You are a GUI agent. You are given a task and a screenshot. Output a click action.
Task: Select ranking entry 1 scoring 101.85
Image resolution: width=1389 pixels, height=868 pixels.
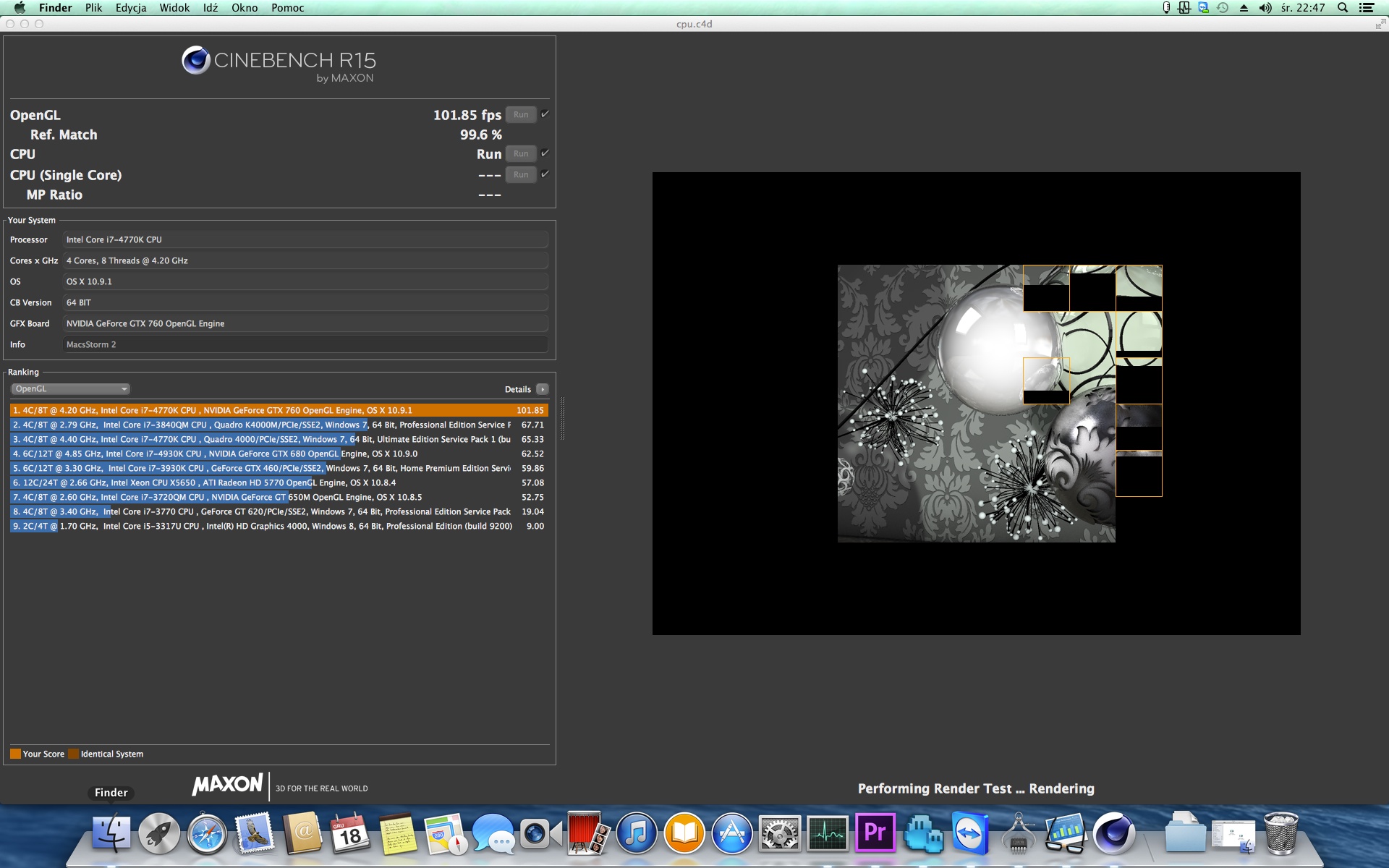tap(279, 410)
